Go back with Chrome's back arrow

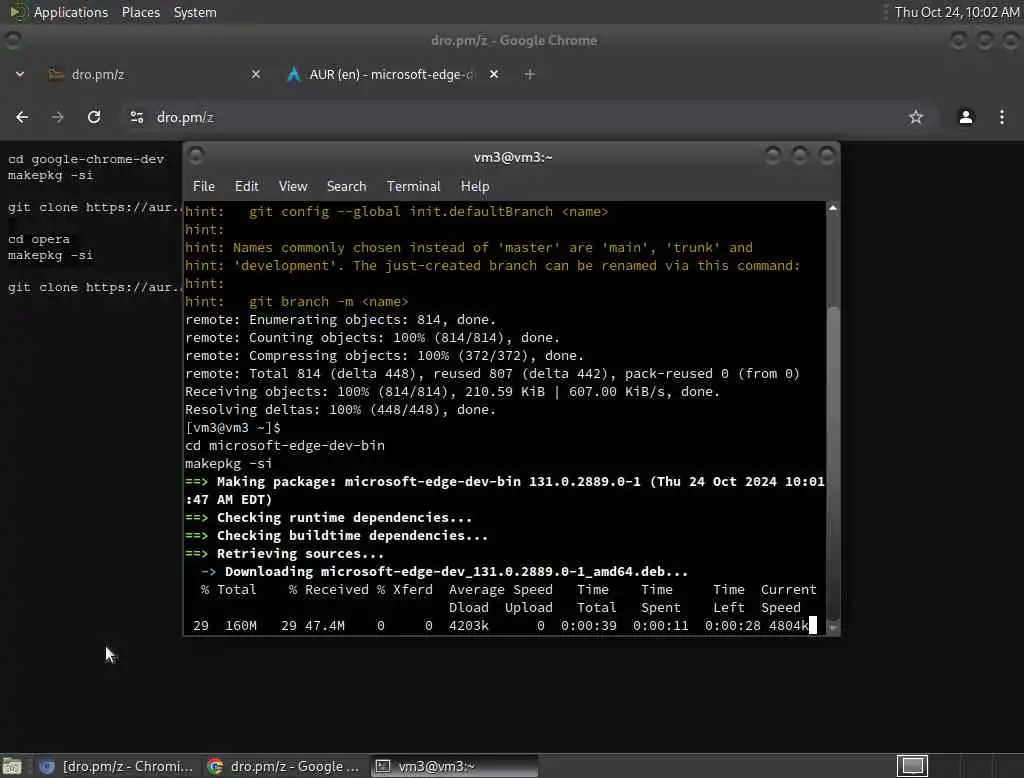[22, 118]
